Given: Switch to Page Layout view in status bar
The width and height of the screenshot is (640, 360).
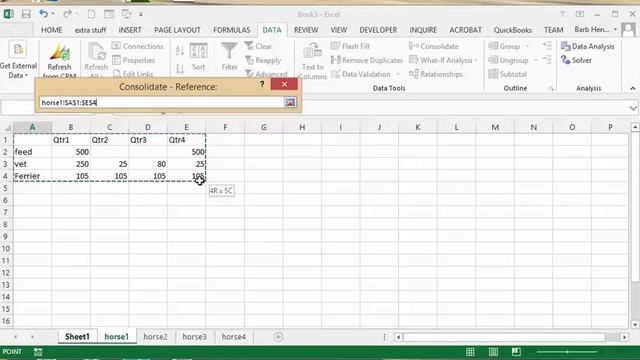Looking at the screenshot, I should click(493, 351).
